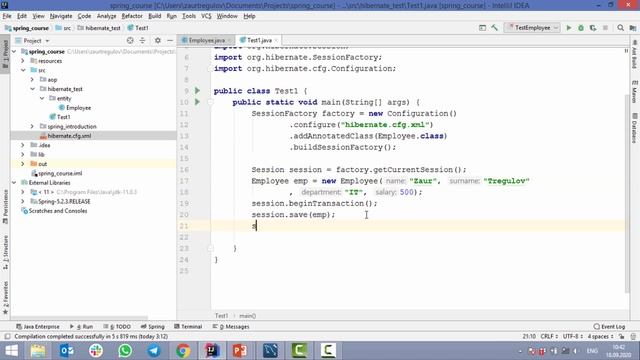Open the Project view dropdown
This screenshot has height=360, width=640.
[32, 40]
